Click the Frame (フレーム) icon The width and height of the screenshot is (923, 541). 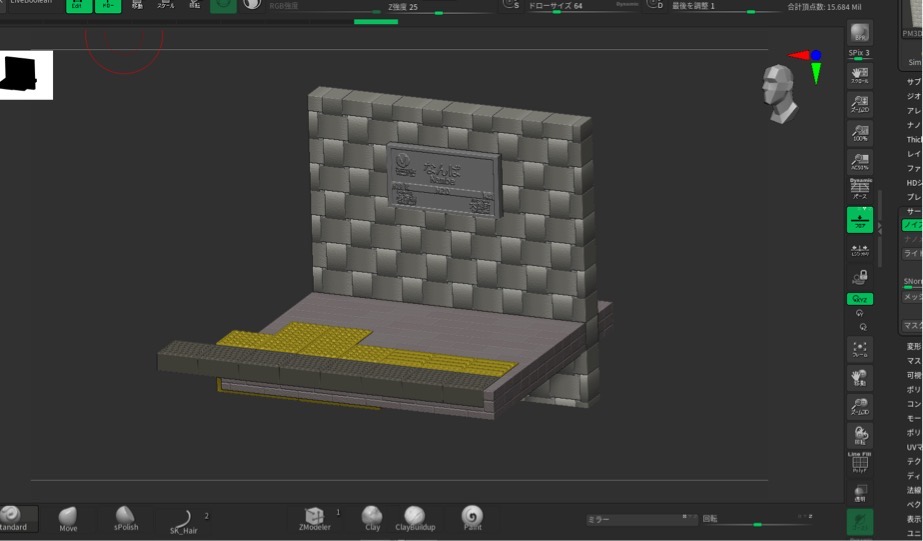[859, 349]
